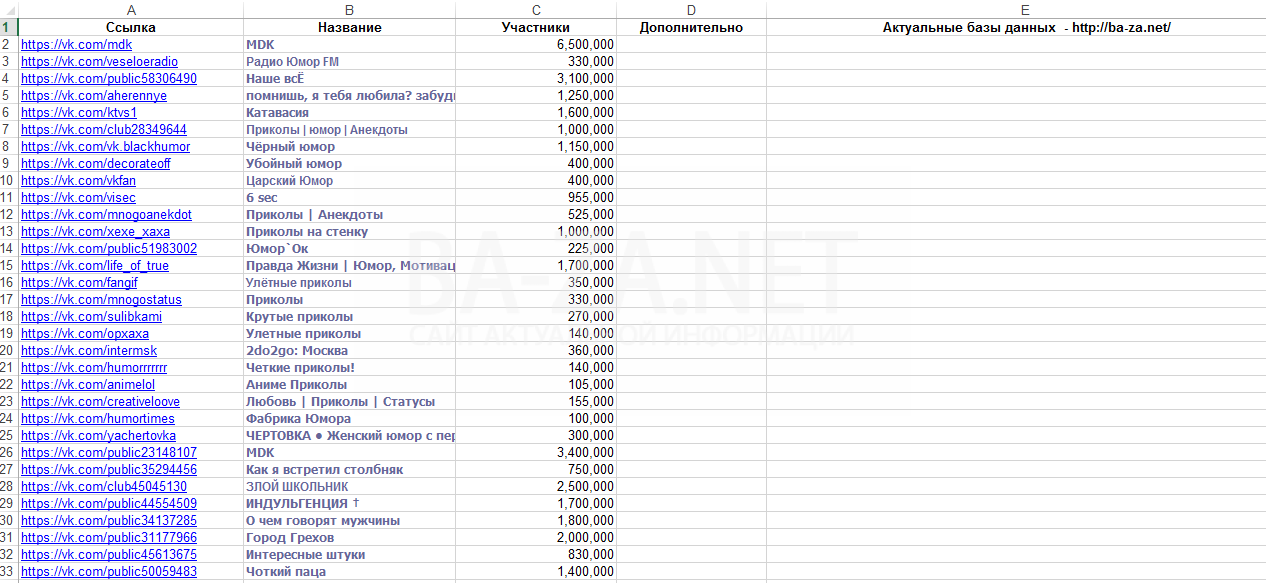This screenshot has width=1266, height=583.
Task: Click the 'Дополнительно' header cell
Action: (x=692, y=27)
